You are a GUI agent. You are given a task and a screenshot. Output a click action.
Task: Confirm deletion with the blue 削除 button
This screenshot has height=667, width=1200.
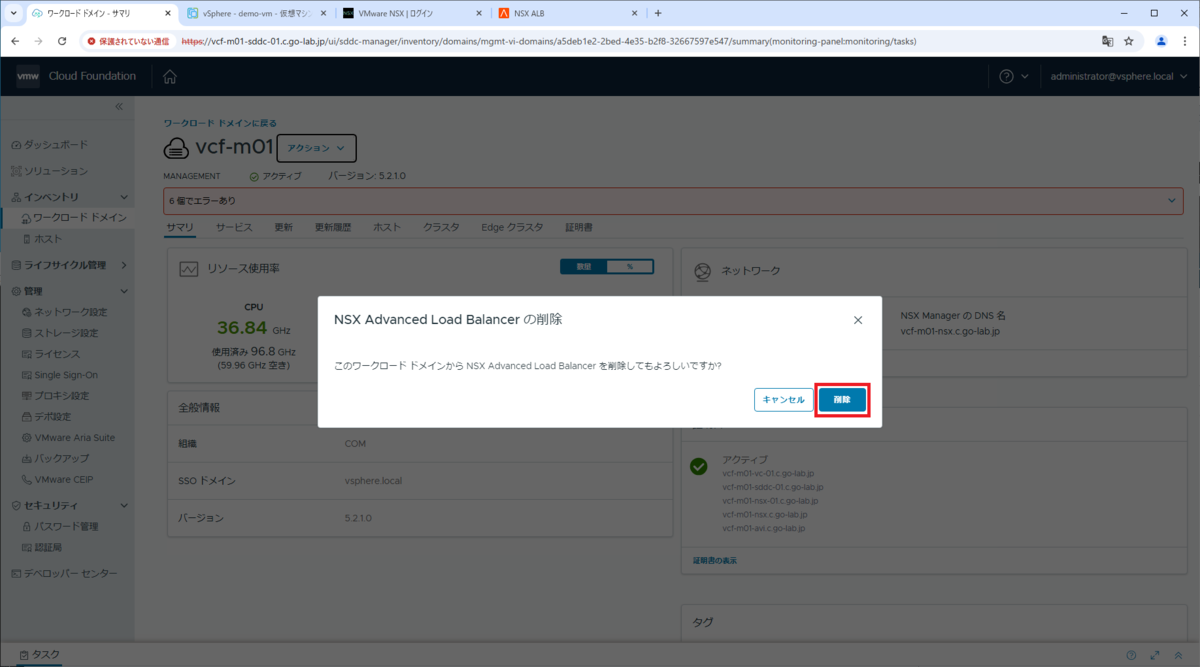(x=842, y=400)
